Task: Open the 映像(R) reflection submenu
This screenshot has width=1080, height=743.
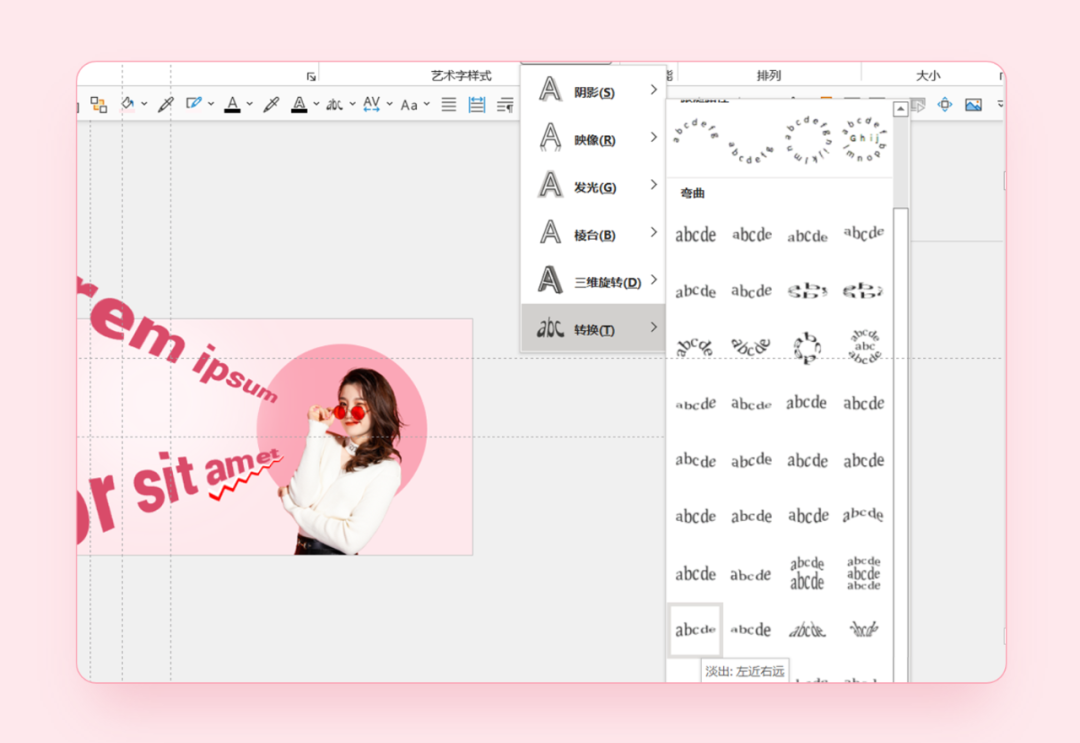Action: [594, 140]
